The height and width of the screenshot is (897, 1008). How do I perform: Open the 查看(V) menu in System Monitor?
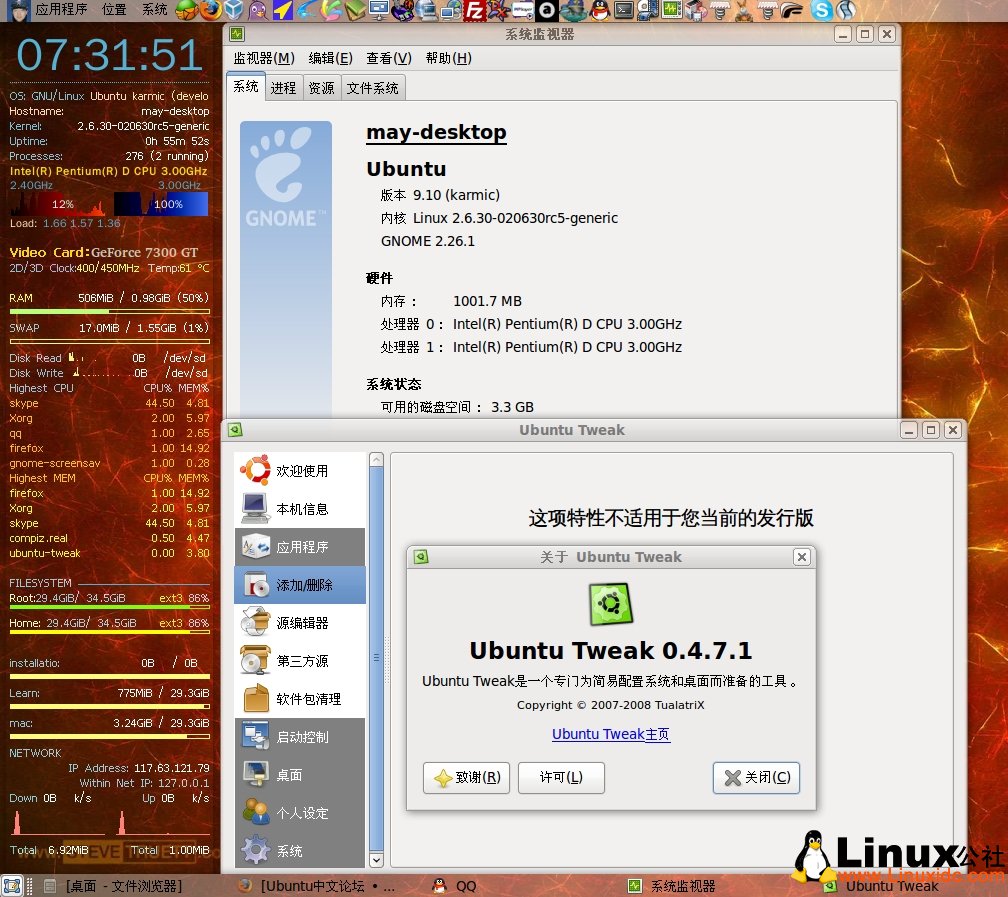pyautogui.click(x=388, y=58)
